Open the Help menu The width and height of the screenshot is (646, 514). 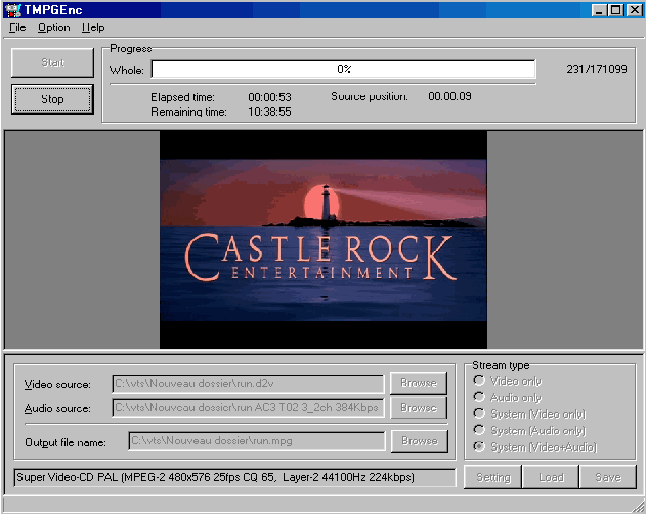(x=93, y=28)
